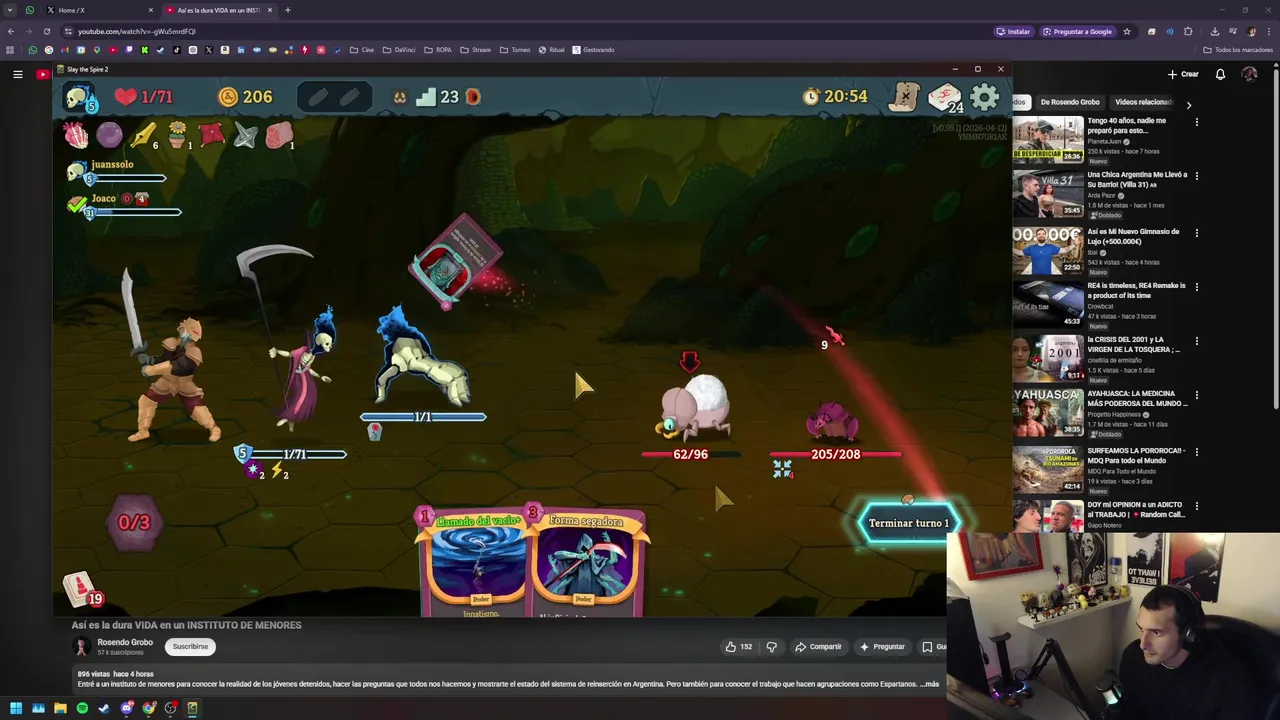Image resolution: width=1280 pixels, height=720 pixels.
Task: Click the character skull portrait icon
Action: pyautogui.click(x=80, y=97)
